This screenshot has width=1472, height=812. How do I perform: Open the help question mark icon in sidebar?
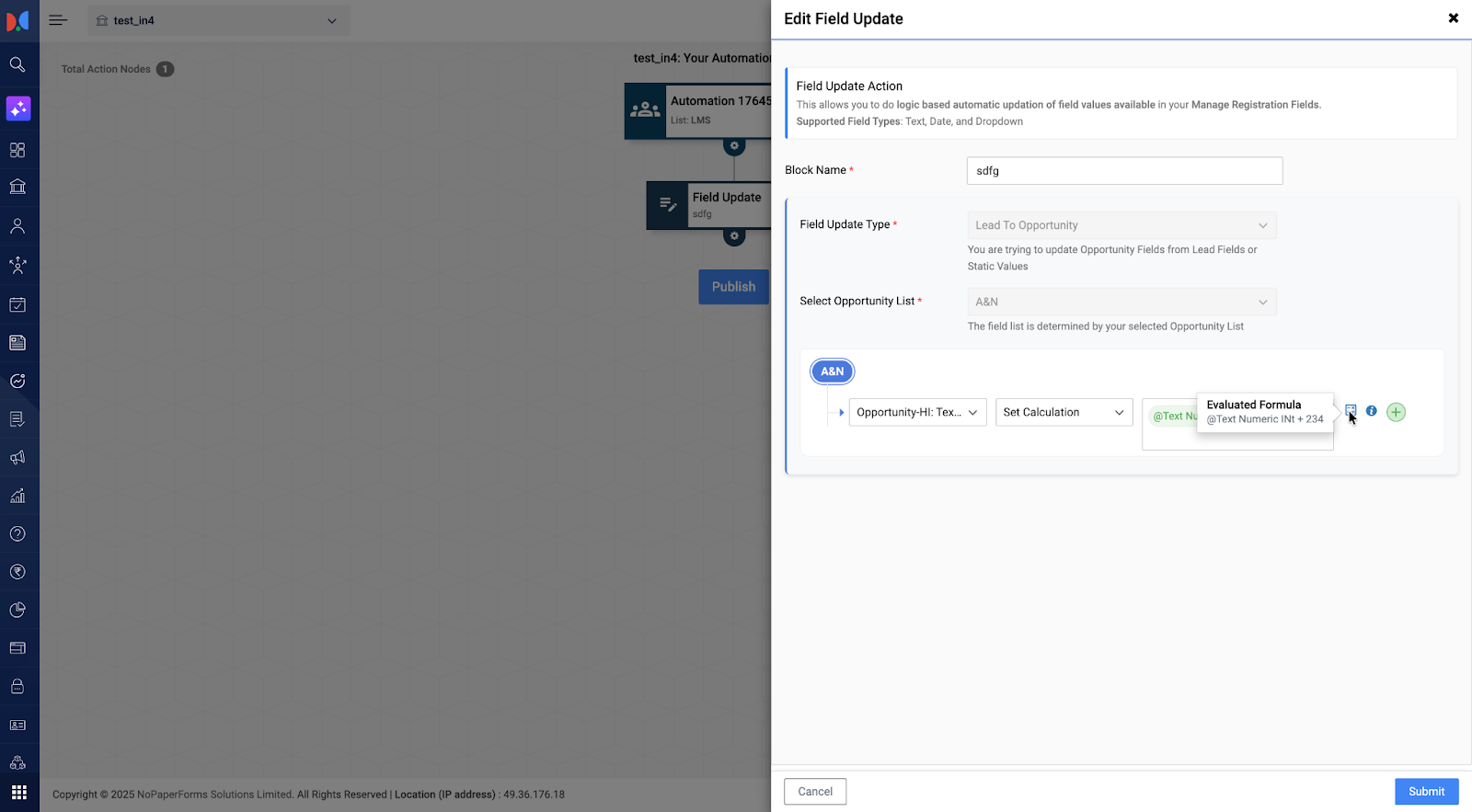[17, 533]
